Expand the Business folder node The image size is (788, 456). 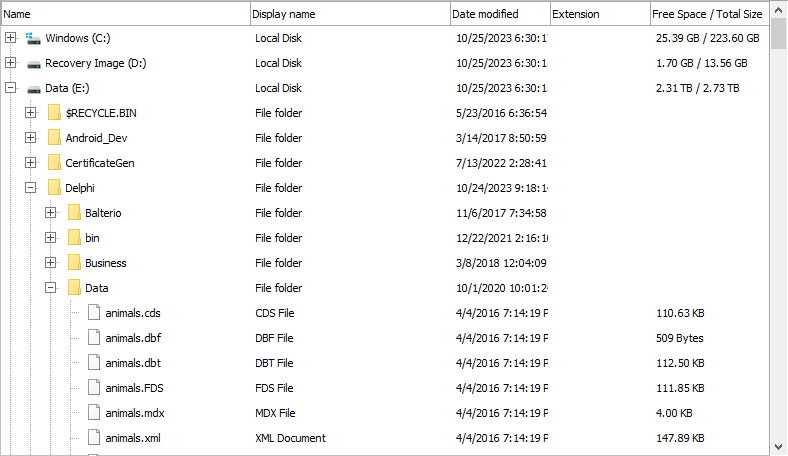pyautogui.click(x=50, y=262)
